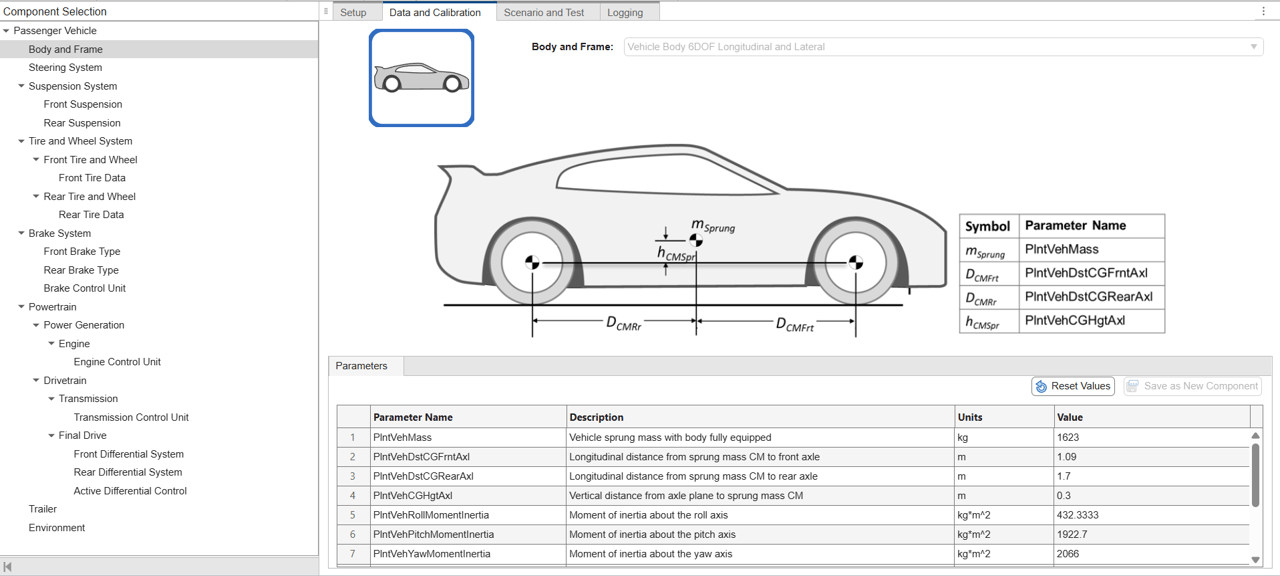Collapse the Final Drive node
Image resolution: width=1280 pixels, height=576 pixels.
coord(52,436)
